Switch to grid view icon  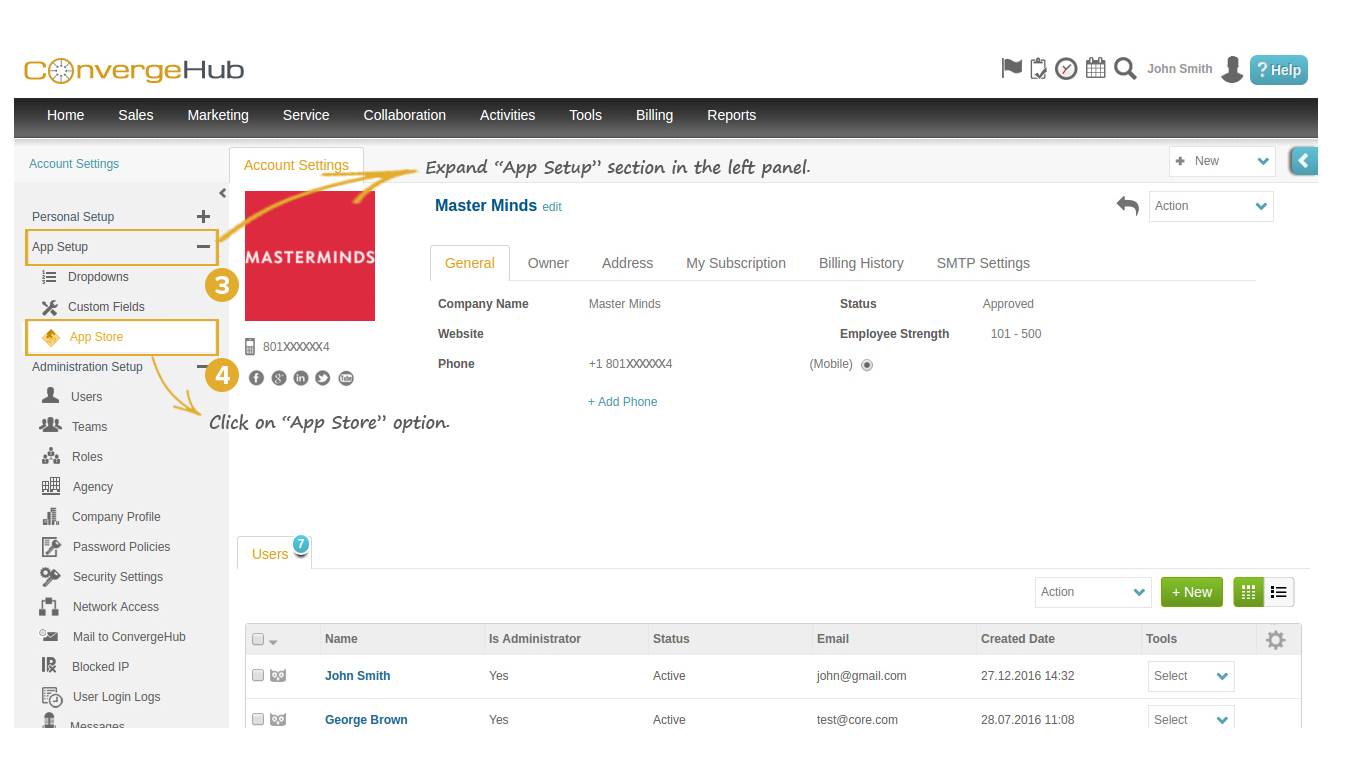point(1248,592)
